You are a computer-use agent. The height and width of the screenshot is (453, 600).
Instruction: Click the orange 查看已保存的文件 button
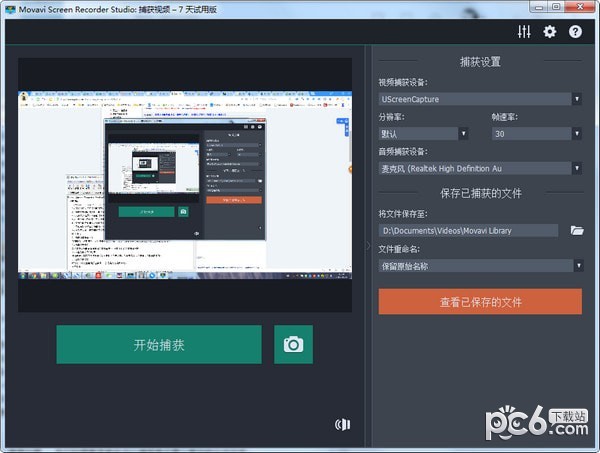480,302
